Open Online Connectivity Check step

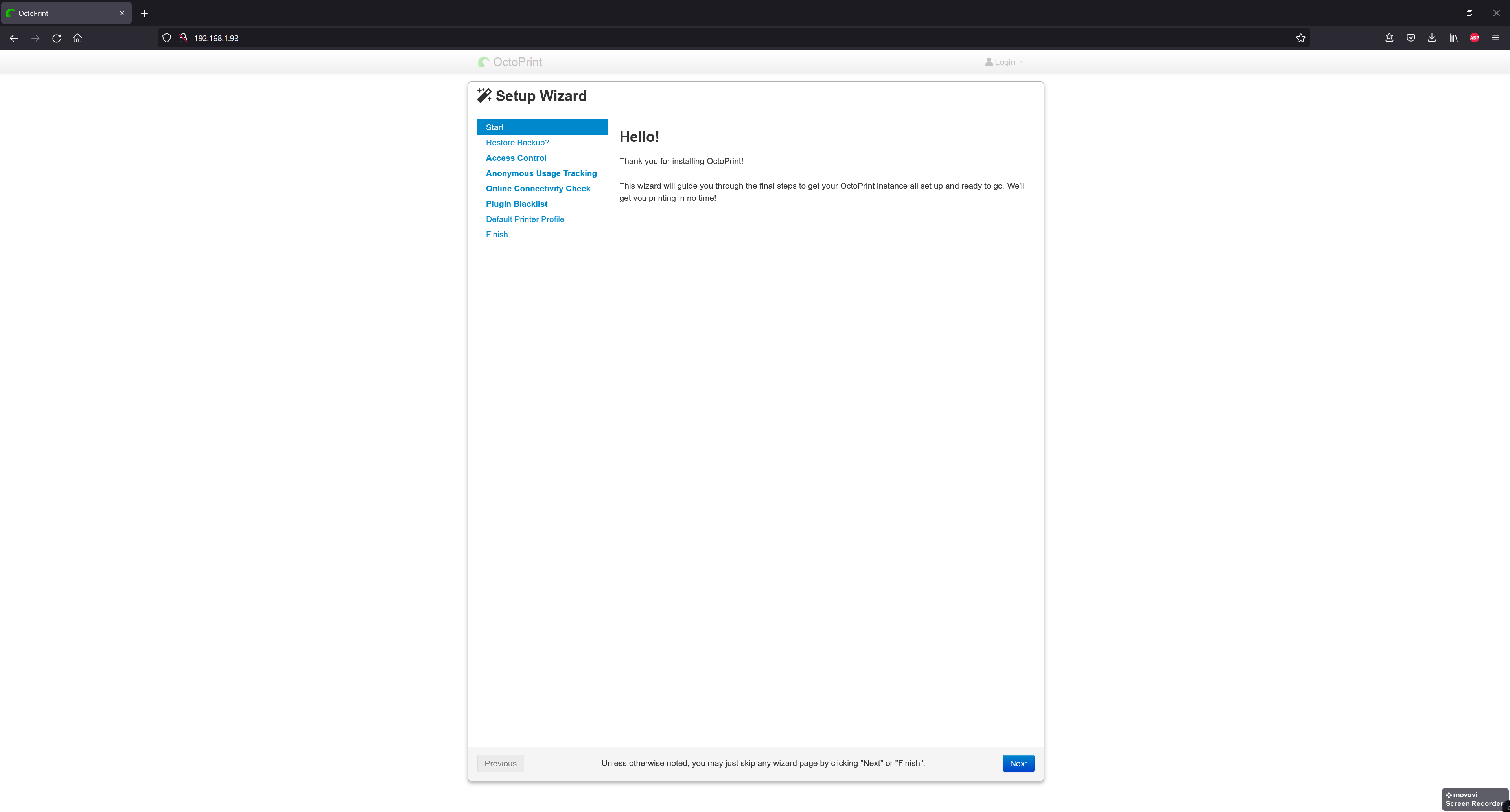click(538, 188)
